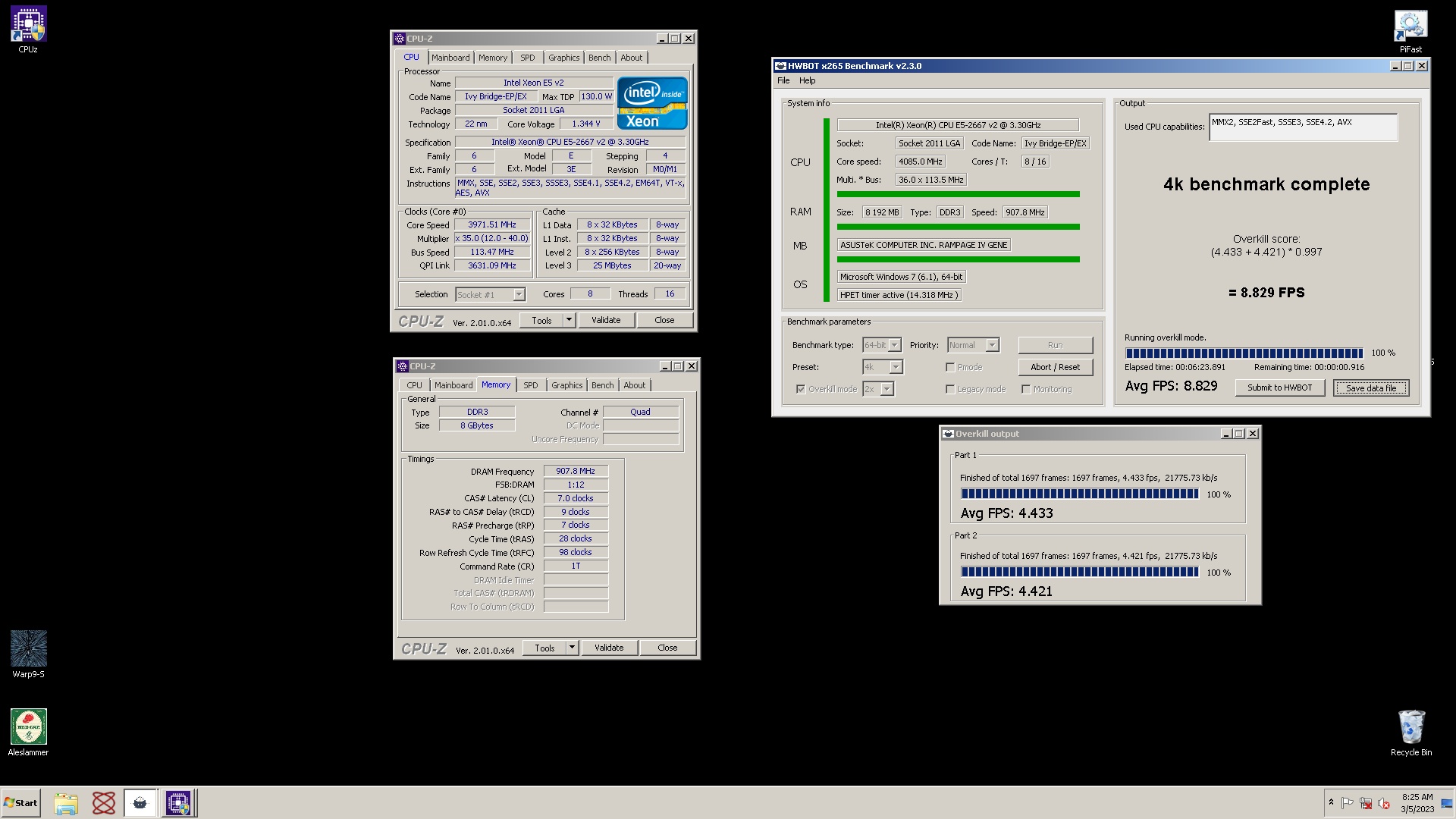1456x819 pixels.
Task: Show hidden system tray icons
Action: pos(1331,802)
